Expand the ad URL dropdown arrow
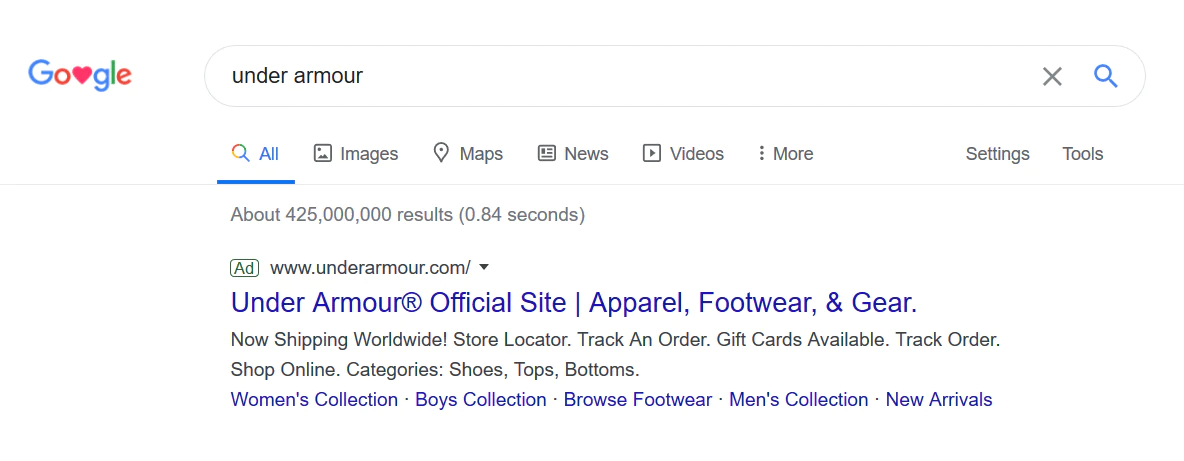Image resolution: width=1184 pixels, height=461 pixels. point(484,267)
